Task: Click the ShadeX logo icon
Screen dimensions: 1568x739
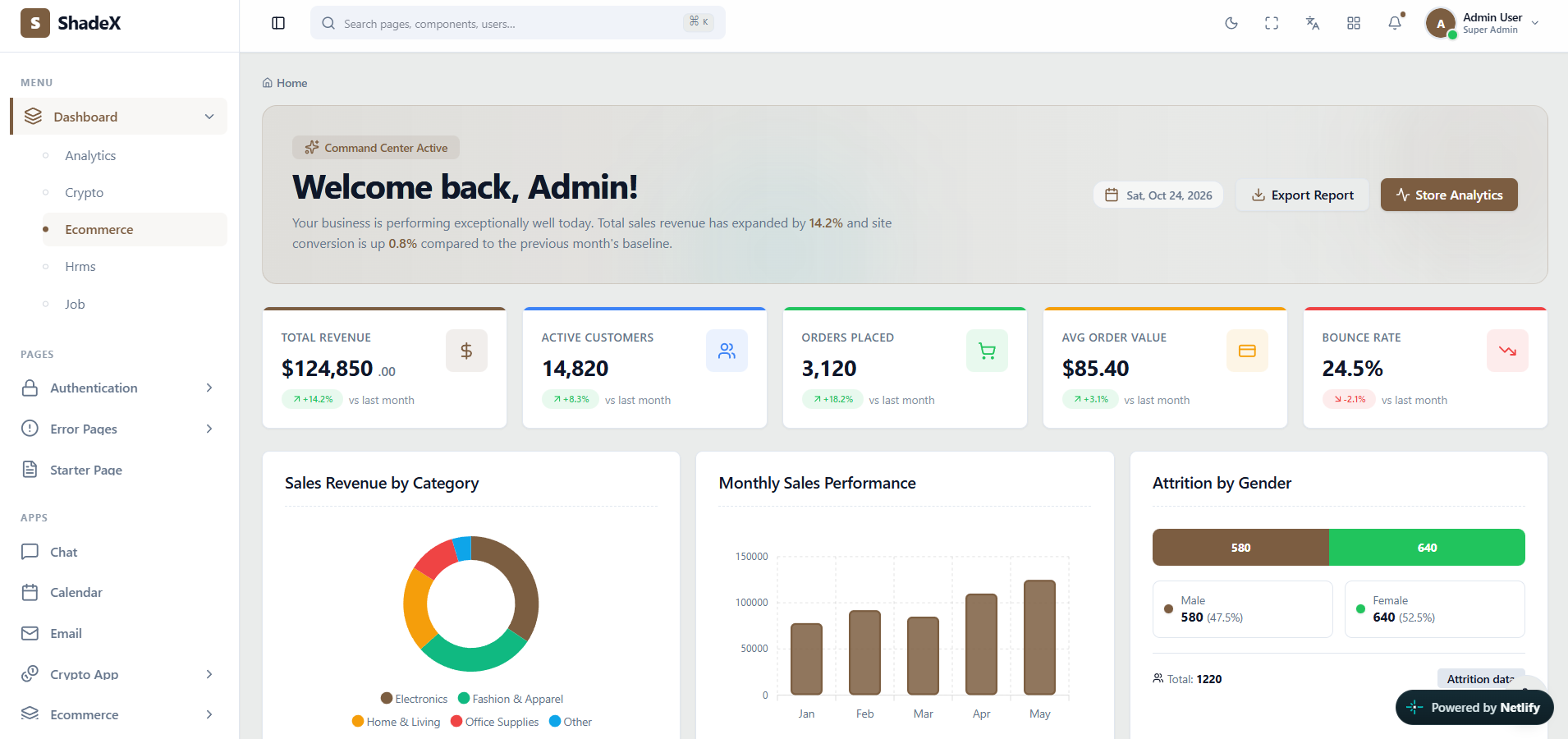Action: pyautogui.click(x=34, y=23)
